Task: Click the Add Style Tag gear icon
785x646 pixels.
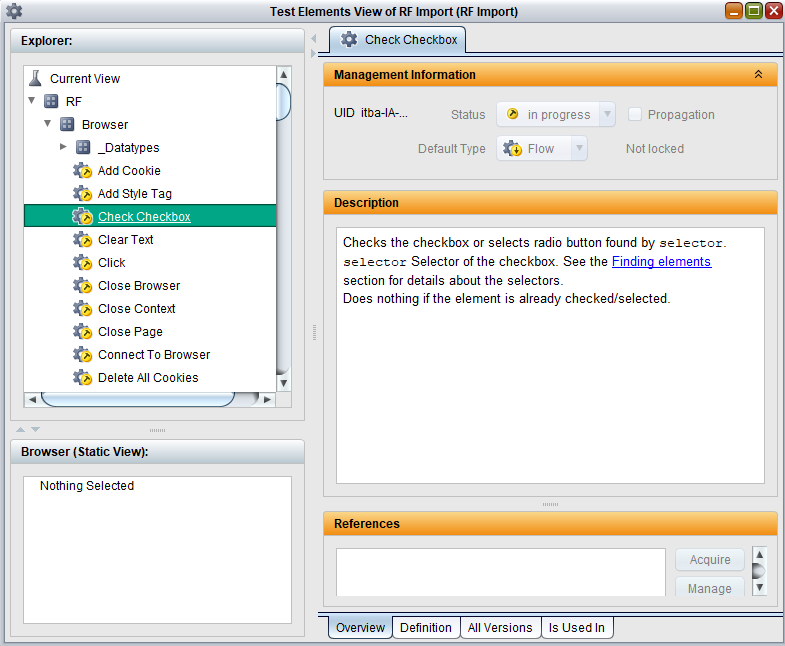Action: 83,194
